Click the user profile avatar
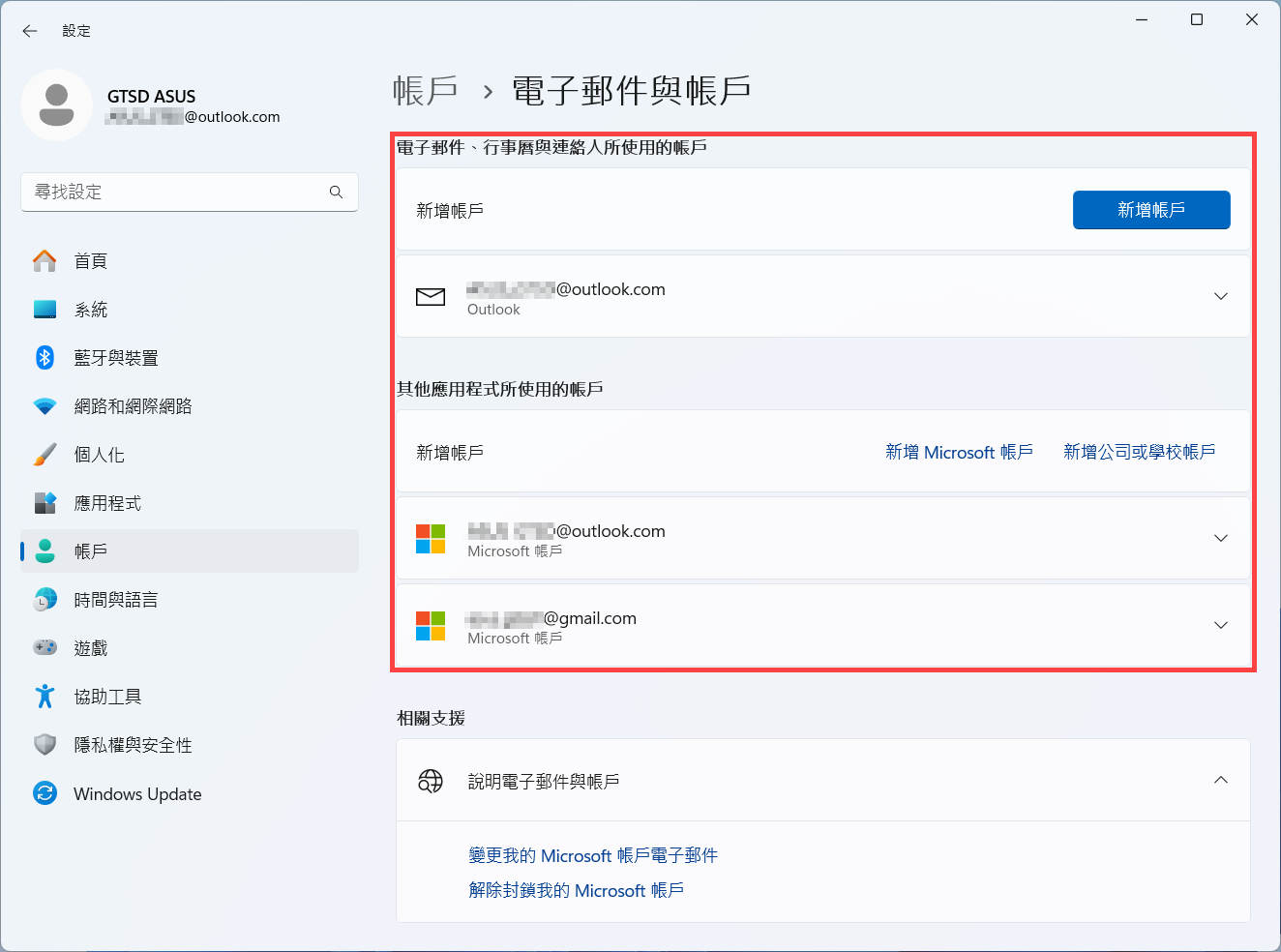 click(57, 105)
